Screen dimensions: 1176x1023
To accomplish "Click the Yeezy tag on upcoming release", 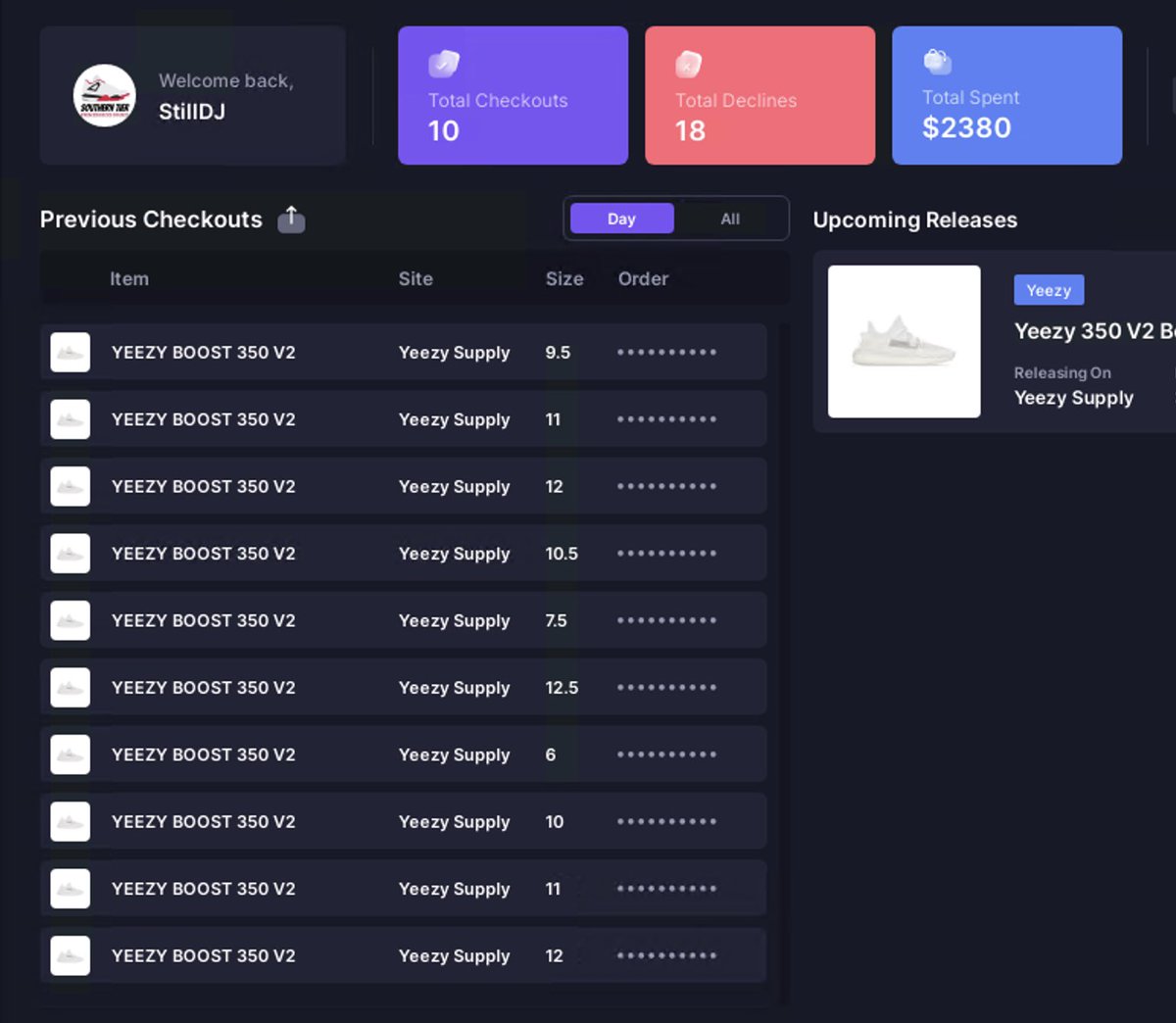I will 1049,290.
